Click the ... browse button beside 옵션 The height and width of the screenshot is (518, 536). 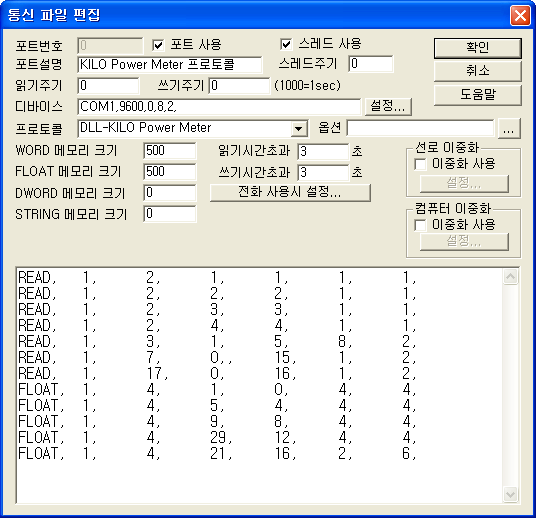click(x=509, y=129)
